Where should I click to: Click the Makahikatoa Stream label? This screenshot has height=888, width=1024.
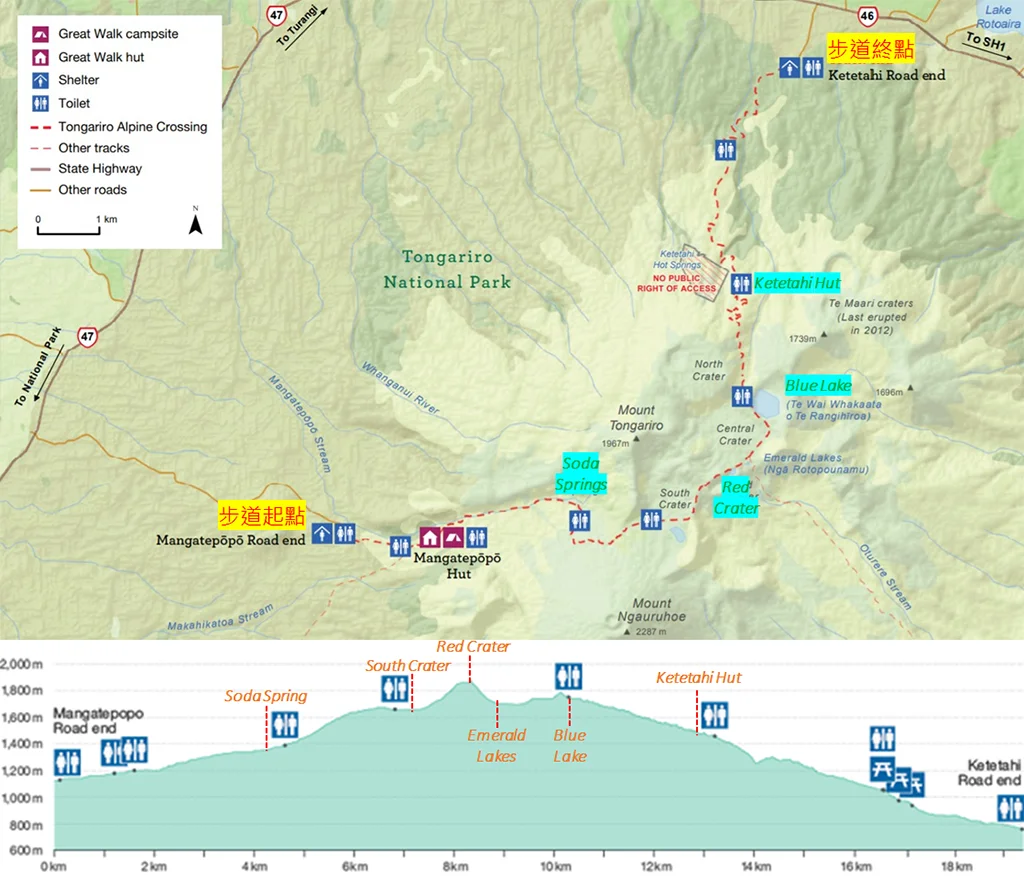click(221, 618)
